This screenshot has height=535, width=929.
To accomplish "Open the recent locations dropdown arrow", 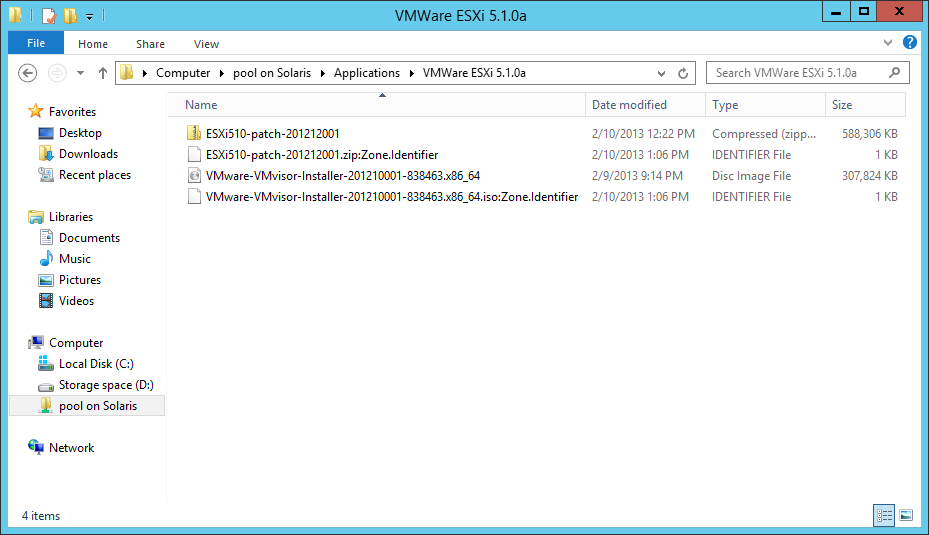I will (81, 73).
